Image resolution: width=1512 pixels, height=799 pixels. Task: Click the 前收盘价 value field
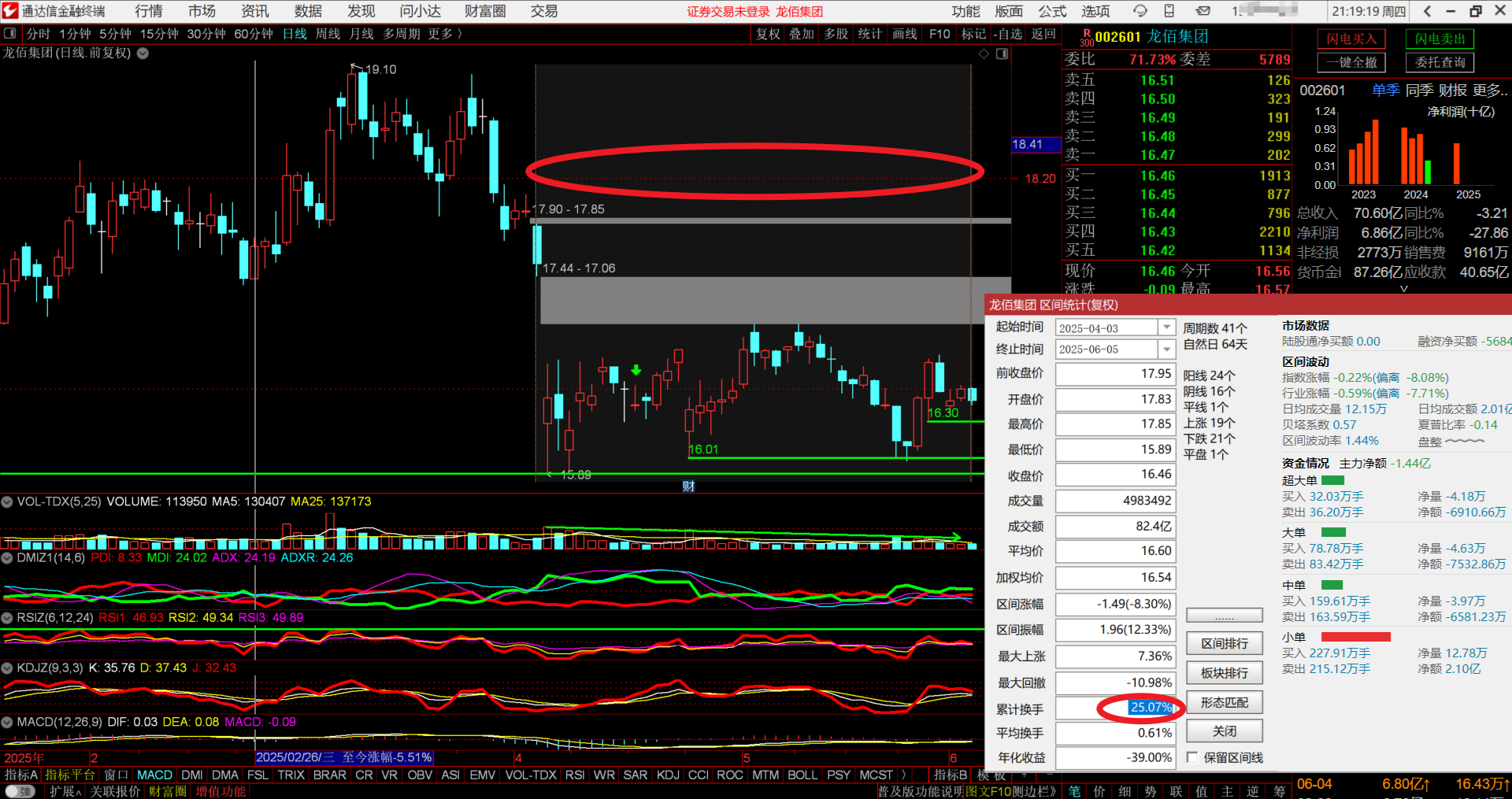click(1115, 373)
